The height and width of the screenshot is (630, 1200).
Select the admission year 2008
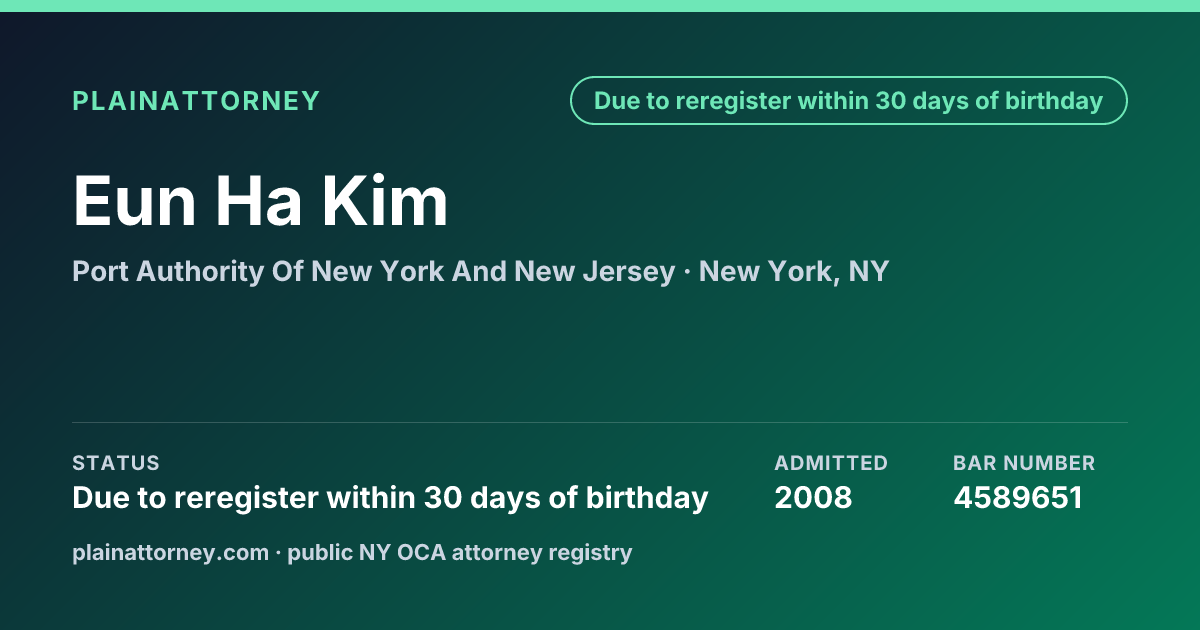pos(813,498)
